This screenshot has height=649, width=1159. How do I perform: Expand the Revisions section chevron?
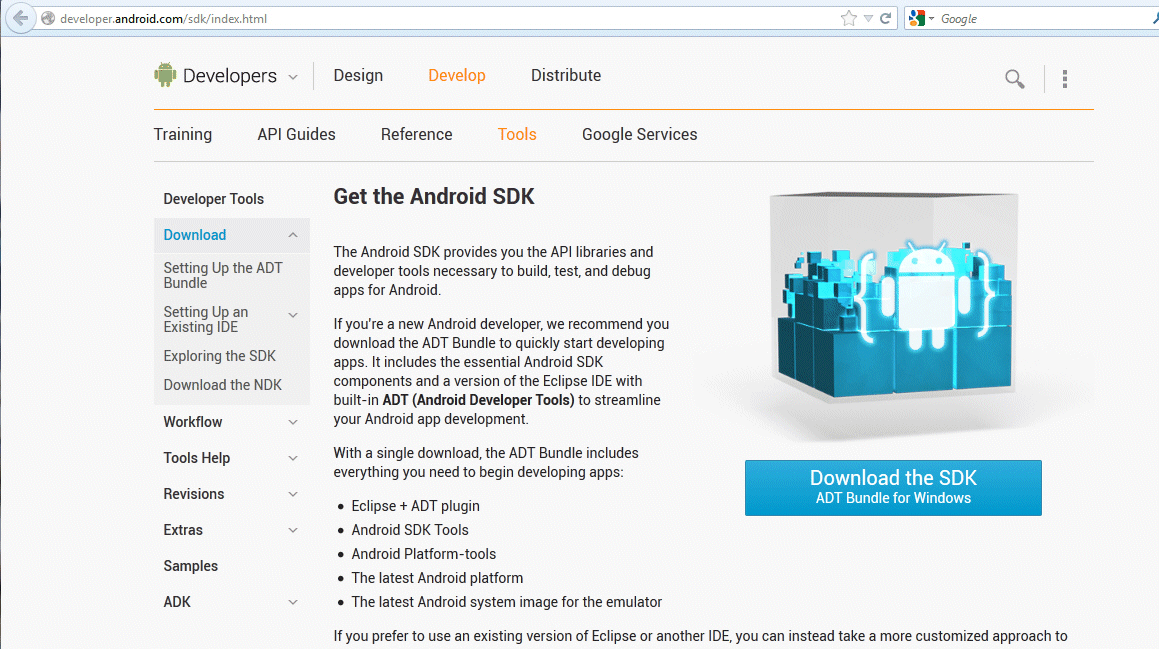293,494
